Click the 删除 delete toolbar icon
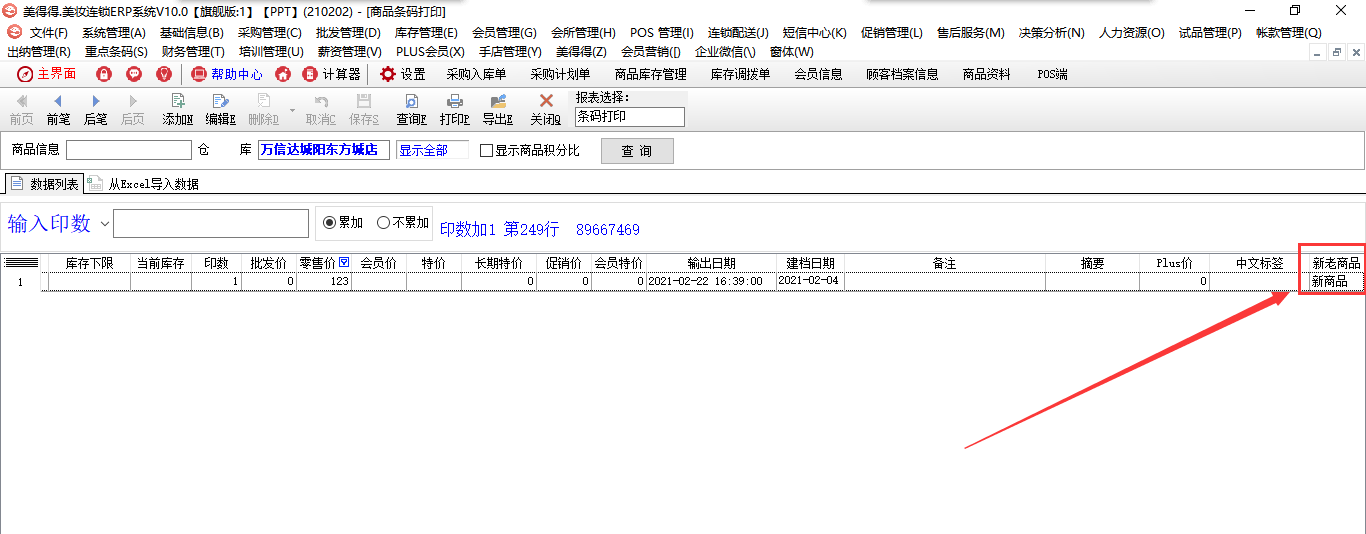This screenshot has height=534, width=1366. (263, 110)
